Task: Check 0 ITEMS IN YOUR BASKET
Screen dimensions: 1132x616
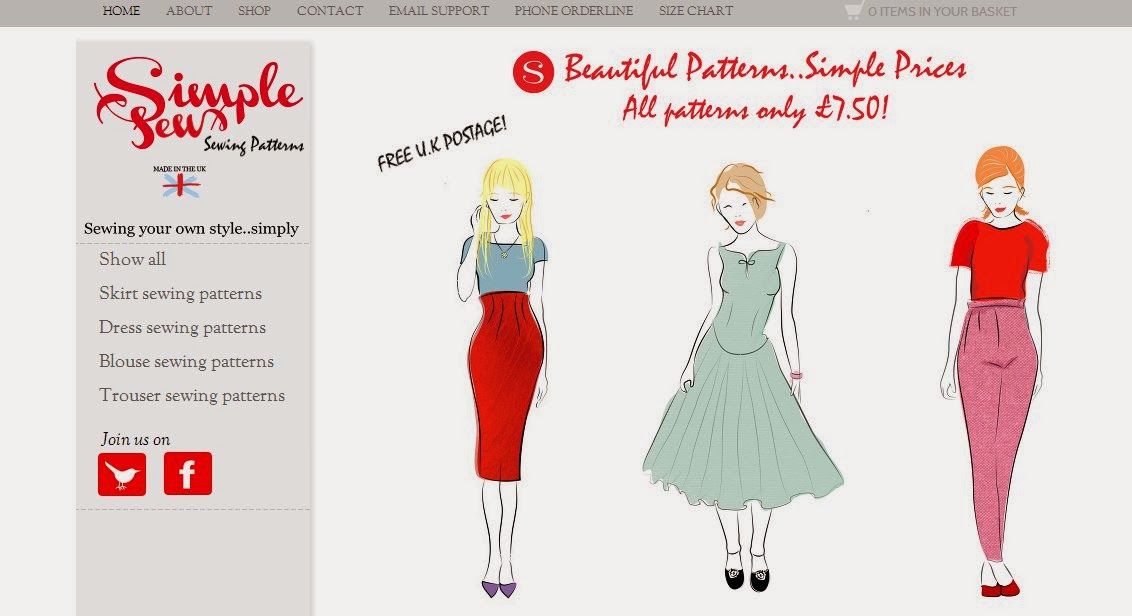Action: [x=942, y=12]
